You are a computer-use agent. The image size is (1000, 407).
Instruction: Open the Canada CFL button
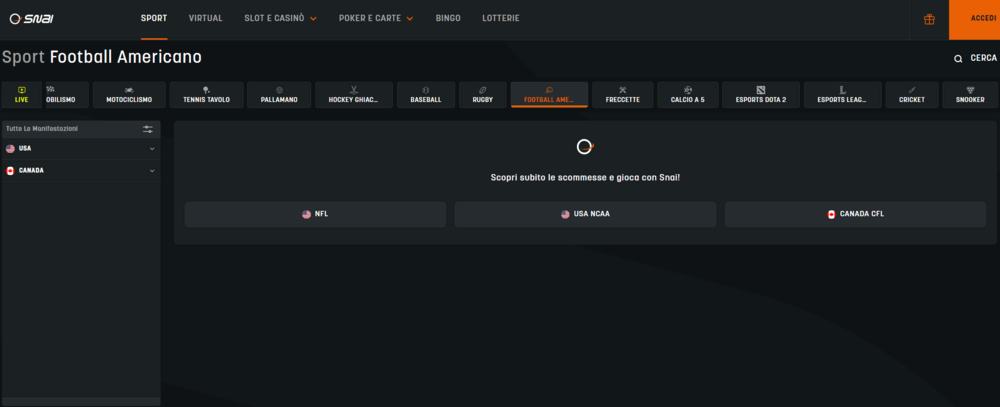click(855, 214)
